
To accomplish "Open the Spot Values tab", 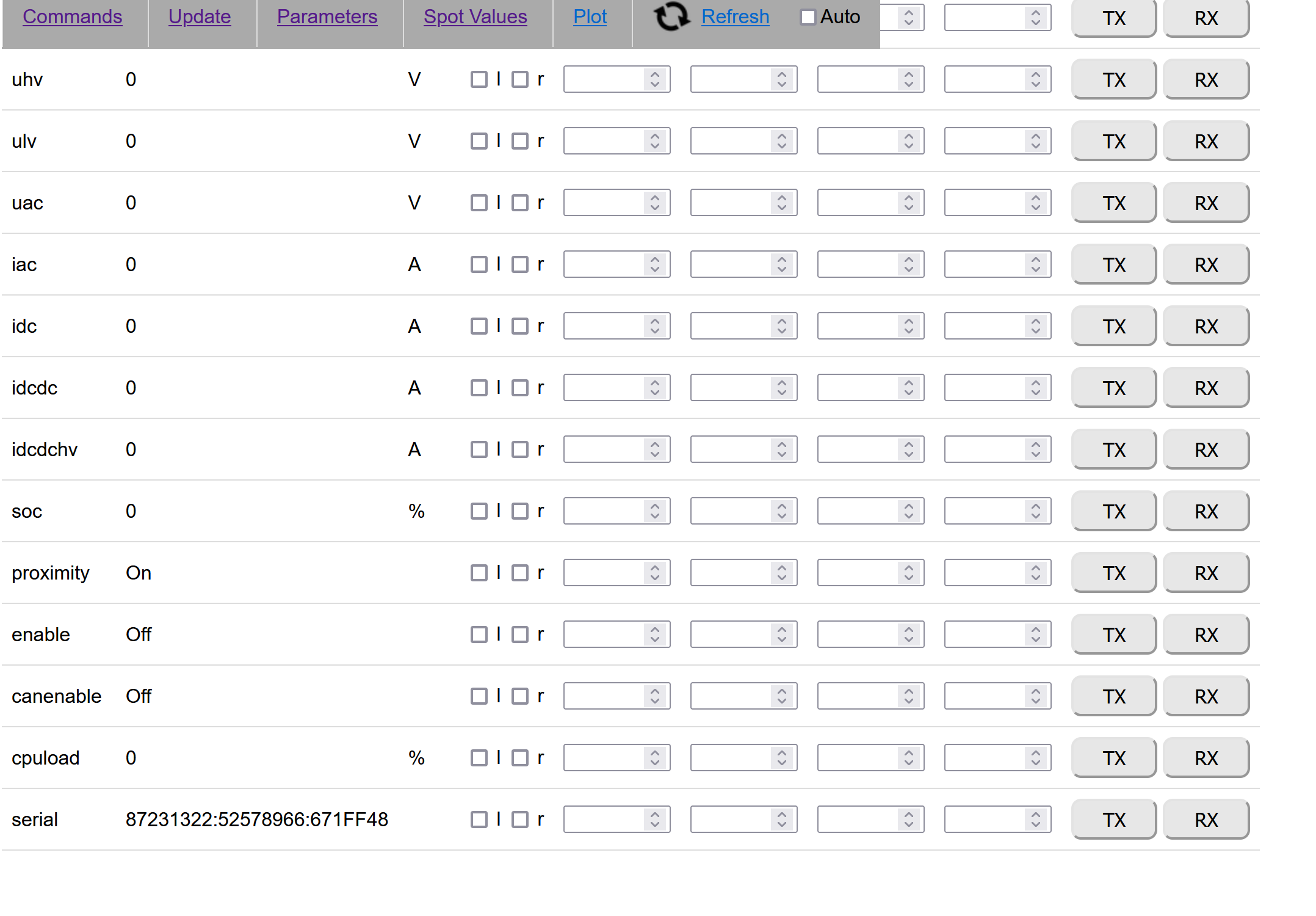I will (x=475, y=16).
